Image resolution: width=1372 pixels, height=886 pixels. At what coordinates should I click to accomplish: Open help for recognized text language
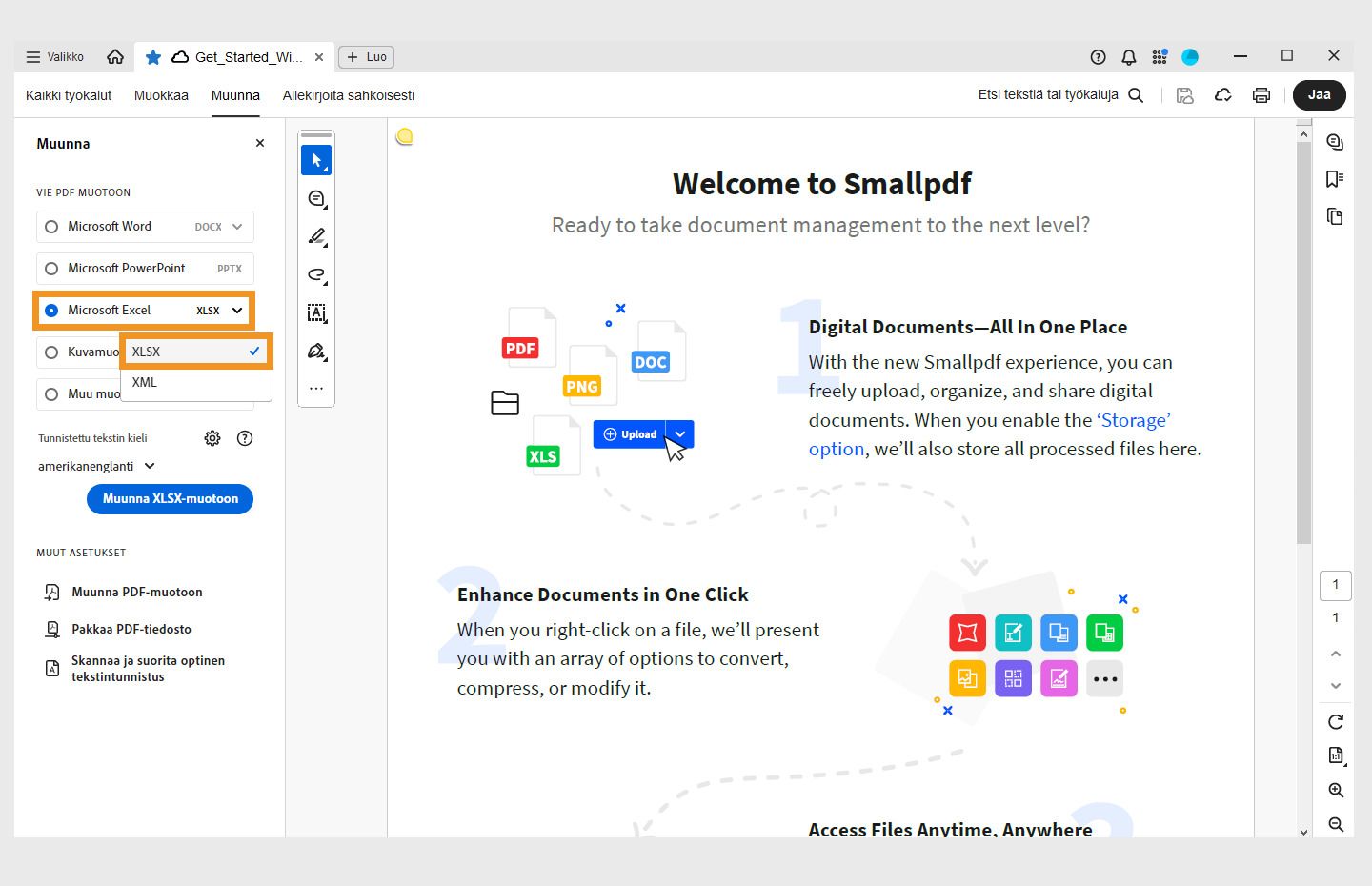click(245, 438)
